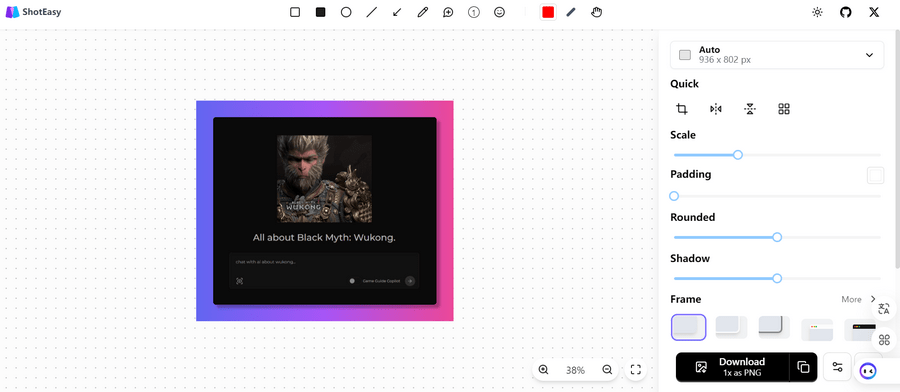This screenshot has height=392, width=900.
Task: Select the outline rectangle tool
Action: point(295,12)
